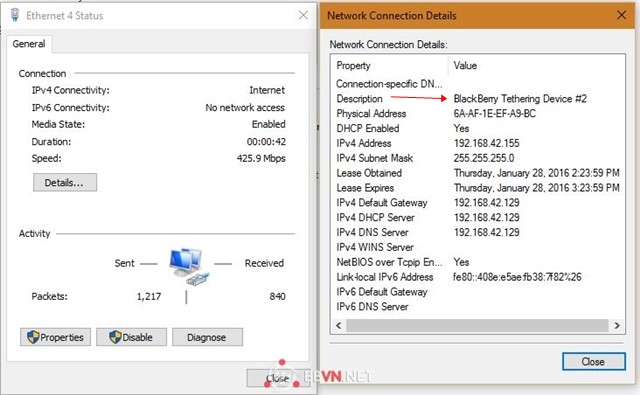Click Close button in Ethernet 4 Status window
640x395 pixels.
[278, 378]
